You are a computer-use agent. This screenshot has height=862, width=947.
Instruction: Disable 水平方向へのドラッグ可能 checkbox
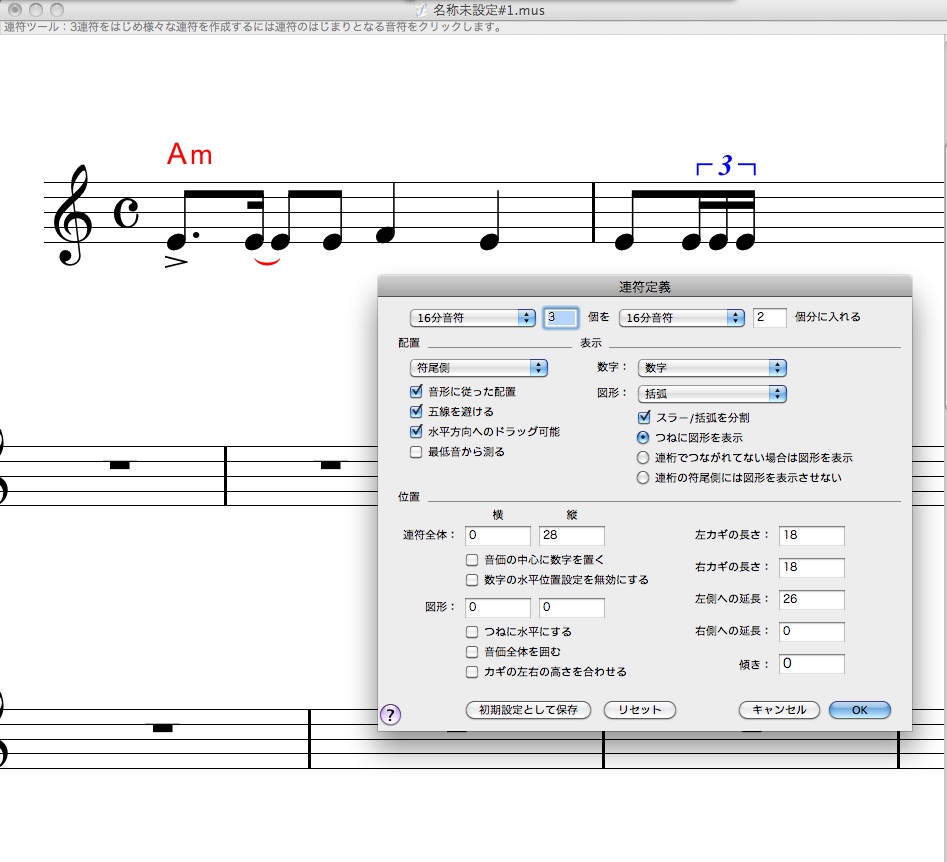coord(416,431)
